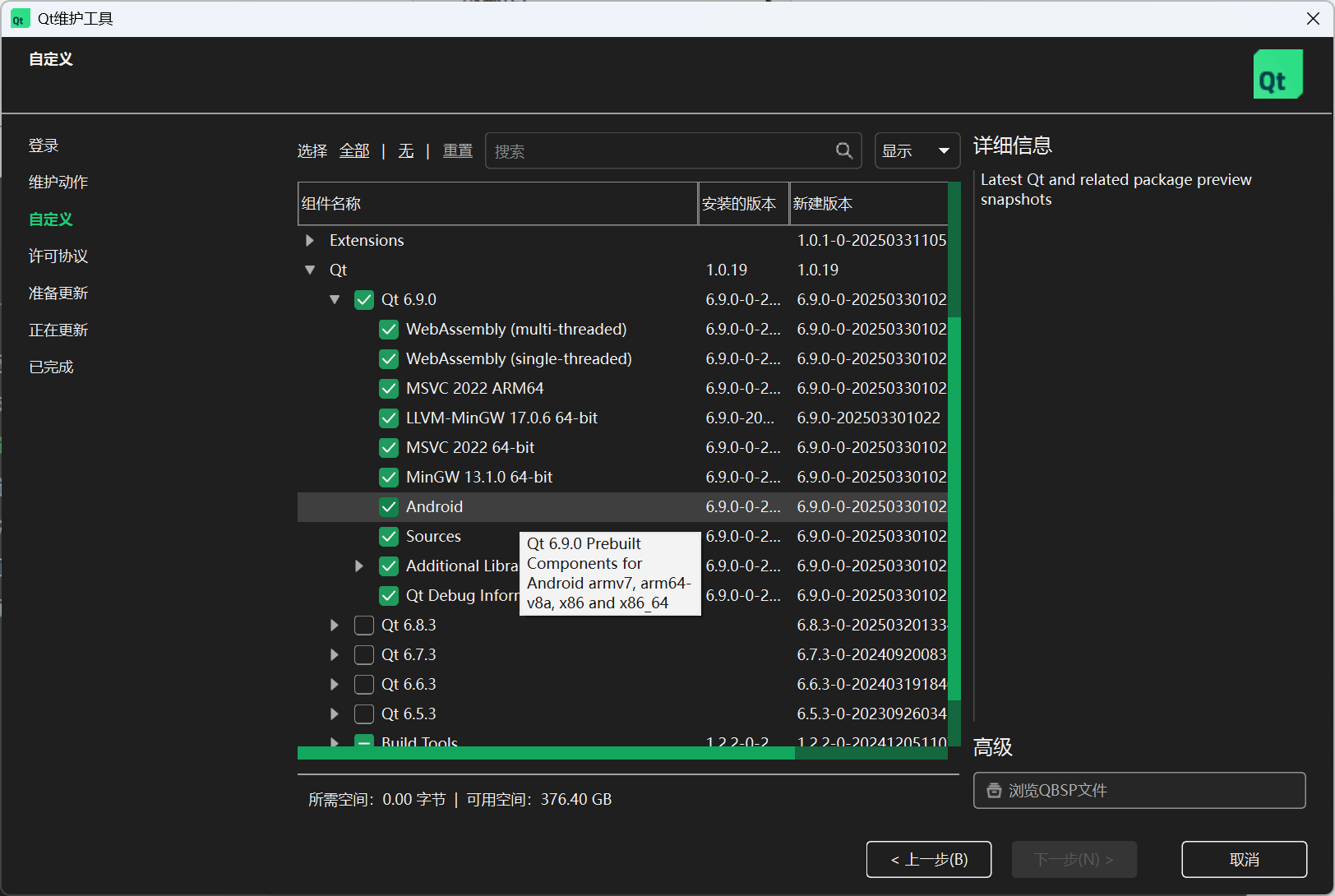Image resolution: width=1335 pixels, height=896 pixels.
Task: Toggle the Additional Libraries checkbox
Action: (x=389, y=566)
